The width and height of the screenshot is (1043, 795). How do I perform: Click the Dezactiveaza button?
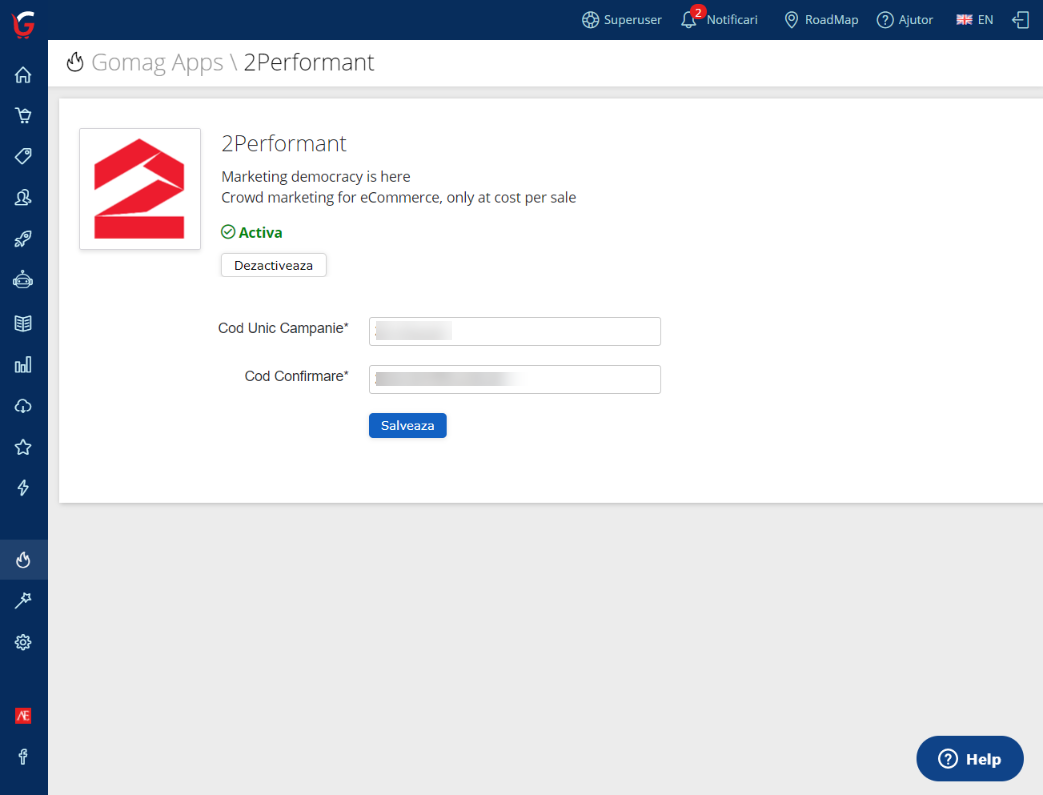(x=273, y=265)
